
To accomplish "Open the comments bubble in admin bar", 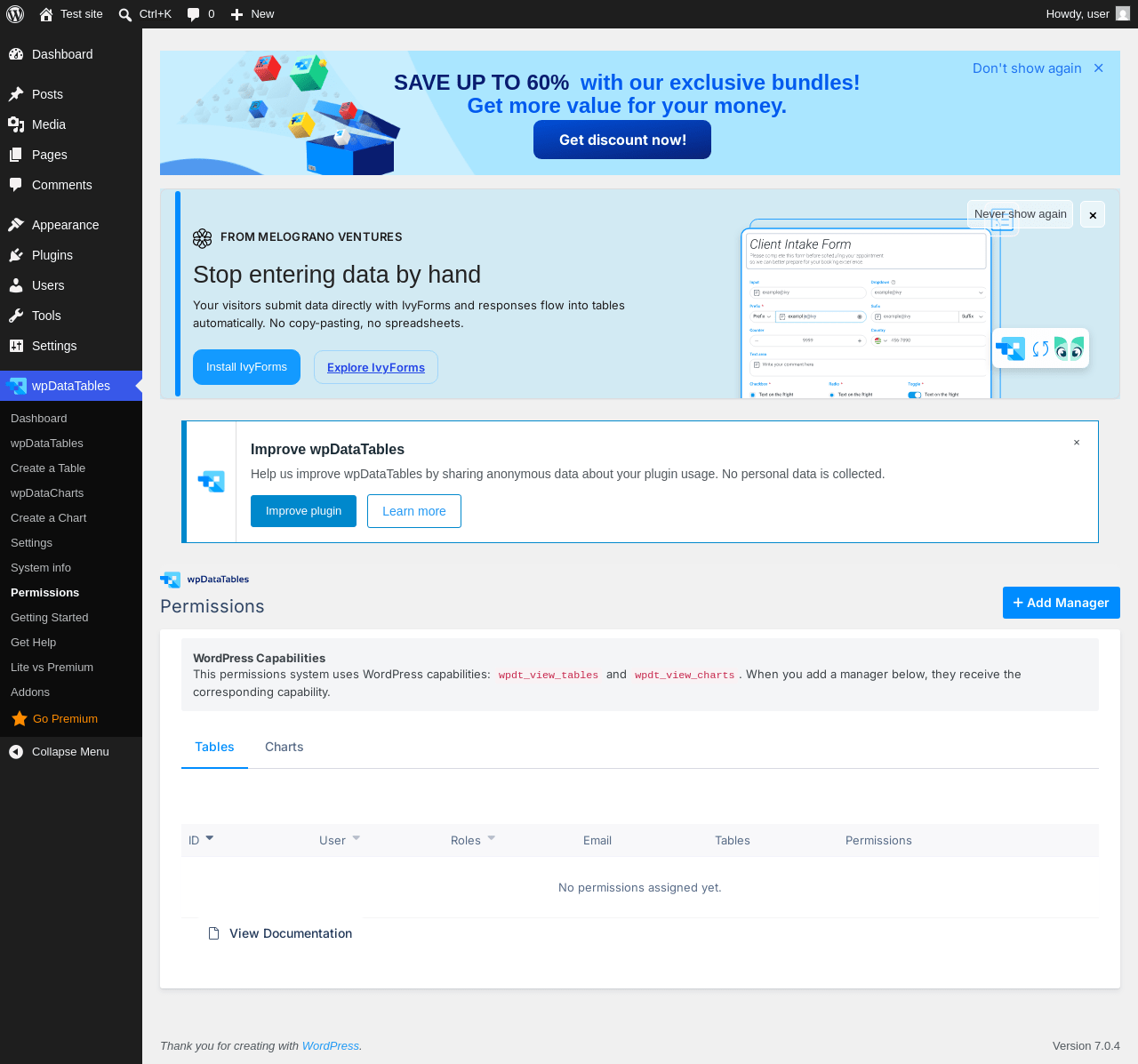I will pos(193,14).
